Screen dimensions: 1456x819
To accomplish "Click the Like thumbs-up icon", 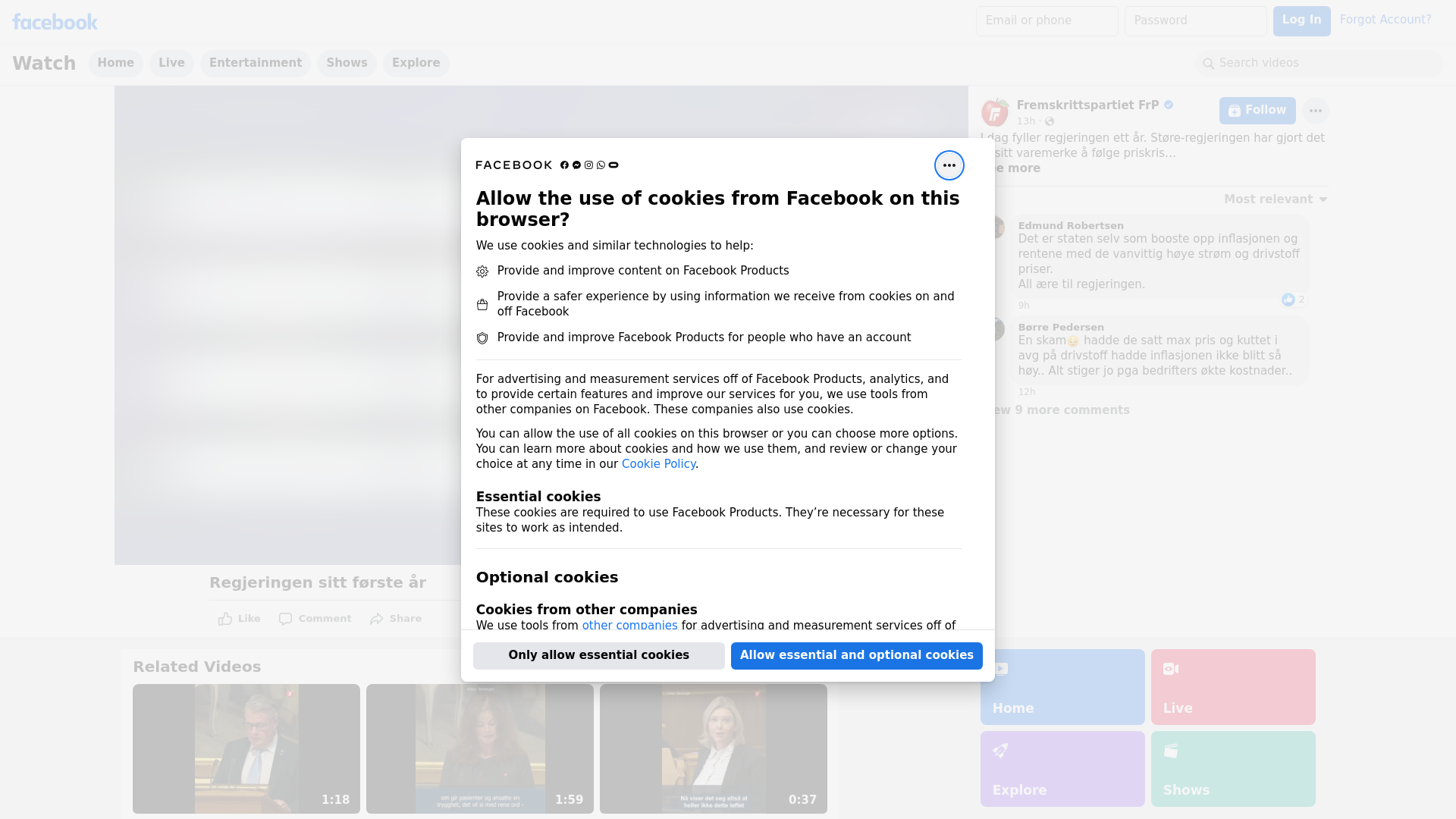I will tap(225, 619).
